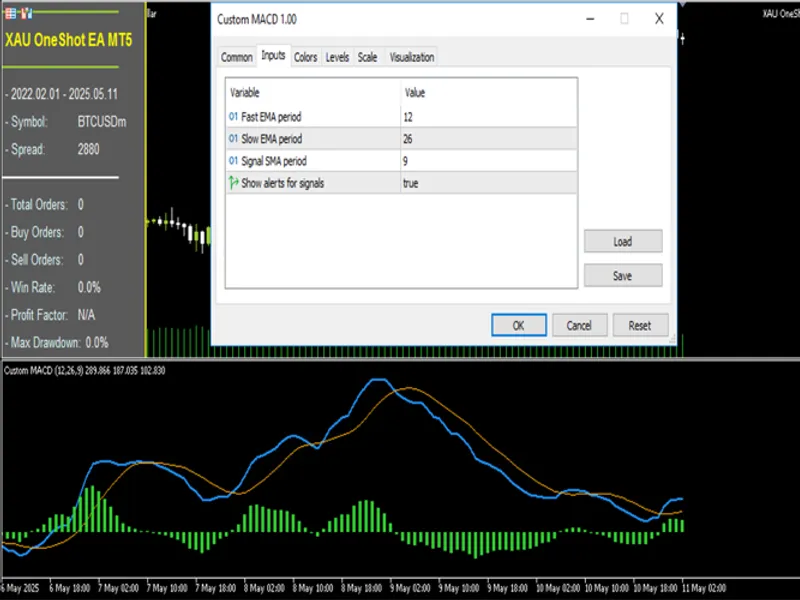Open the Colors tab
This screenshot has width=800, height=600.
(x=305, y=57)
